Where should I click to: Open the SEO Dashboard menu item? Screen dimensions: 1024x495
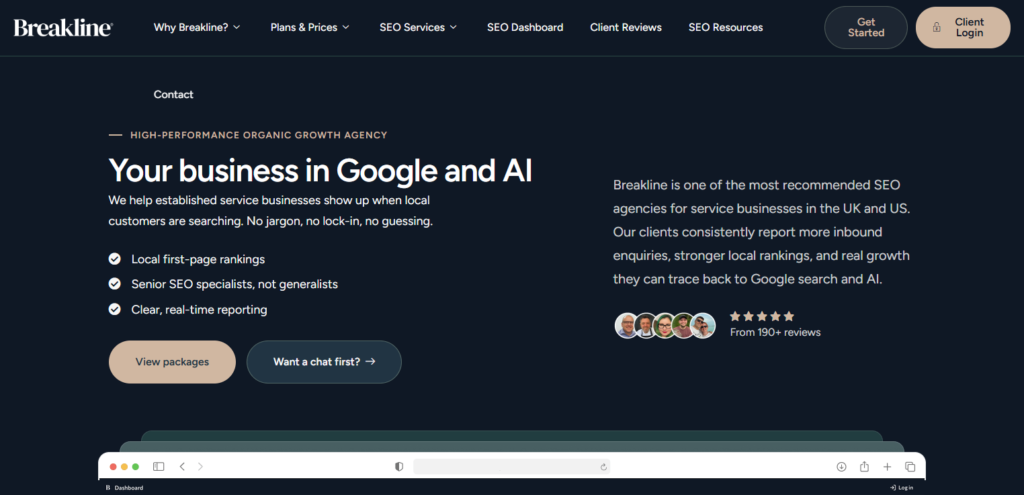click(525, 27)
